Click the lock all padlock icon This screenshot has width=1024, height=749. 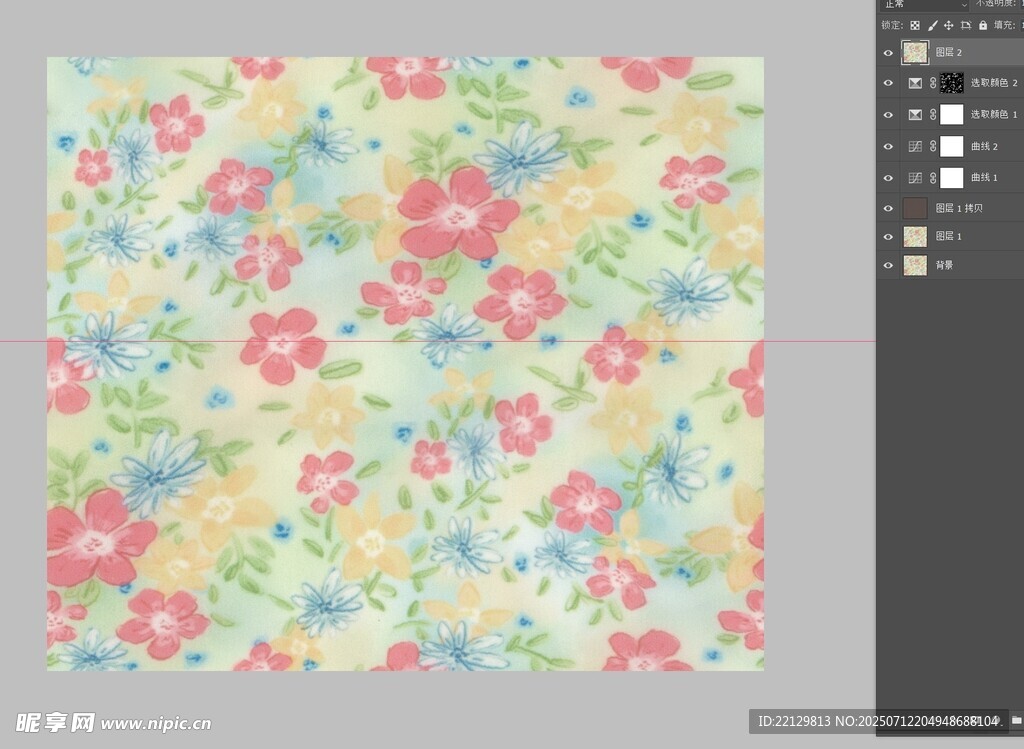[x=983, y=25]
